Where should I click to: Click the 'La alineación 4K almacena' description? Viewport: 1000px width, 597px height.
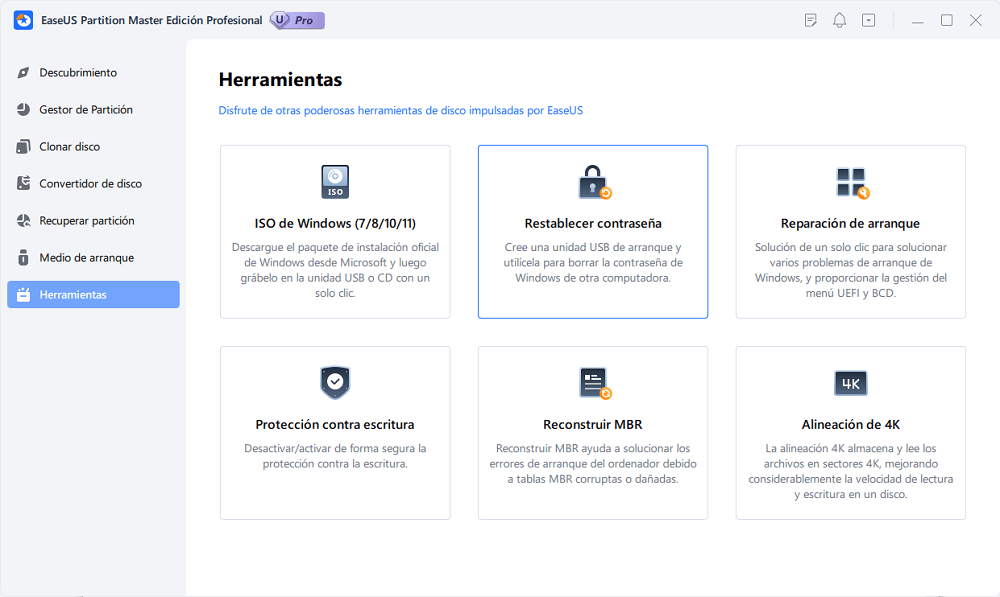851,471
